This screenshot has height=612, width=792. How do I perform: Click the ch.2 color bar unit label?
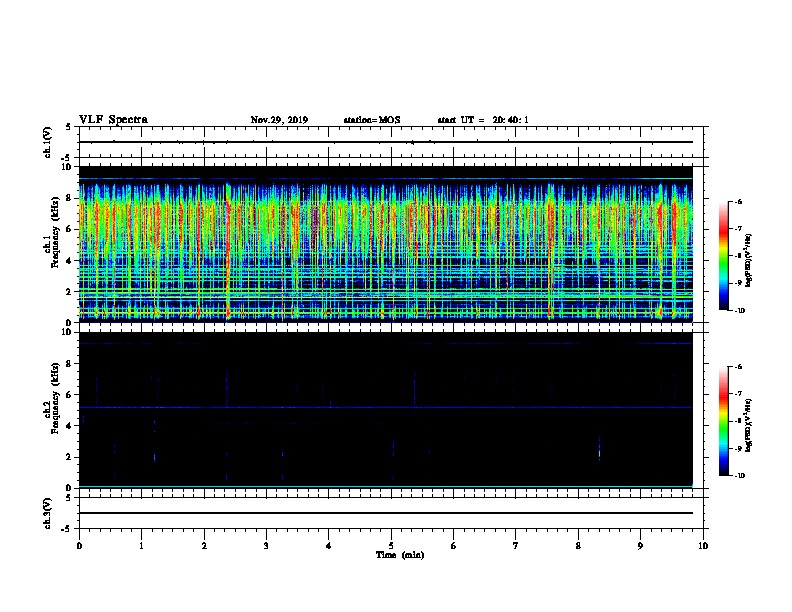click(x=749, y=425)
